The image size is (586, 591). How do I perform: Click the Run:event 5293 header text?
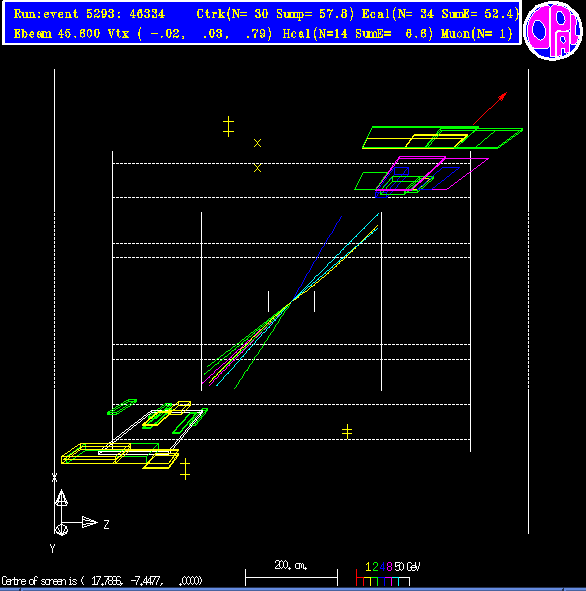click(89, 14)
